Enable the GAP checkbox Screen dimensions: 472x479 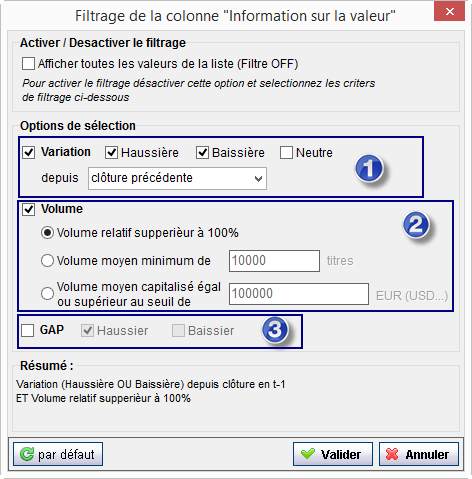tap(27, 330)
